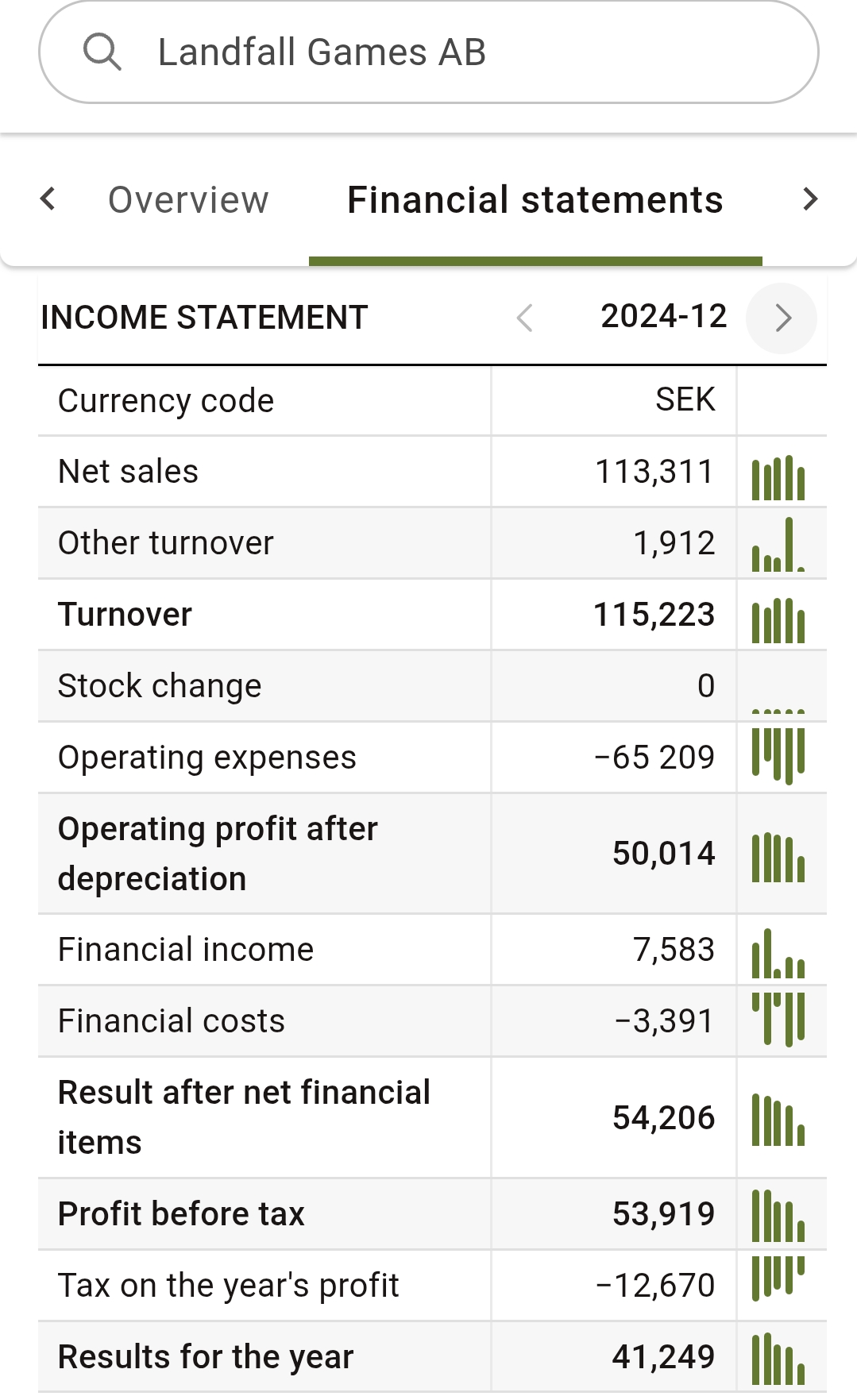Click the Landfall Games AB search field
857x1400 pixels.
tap(429, 52)
